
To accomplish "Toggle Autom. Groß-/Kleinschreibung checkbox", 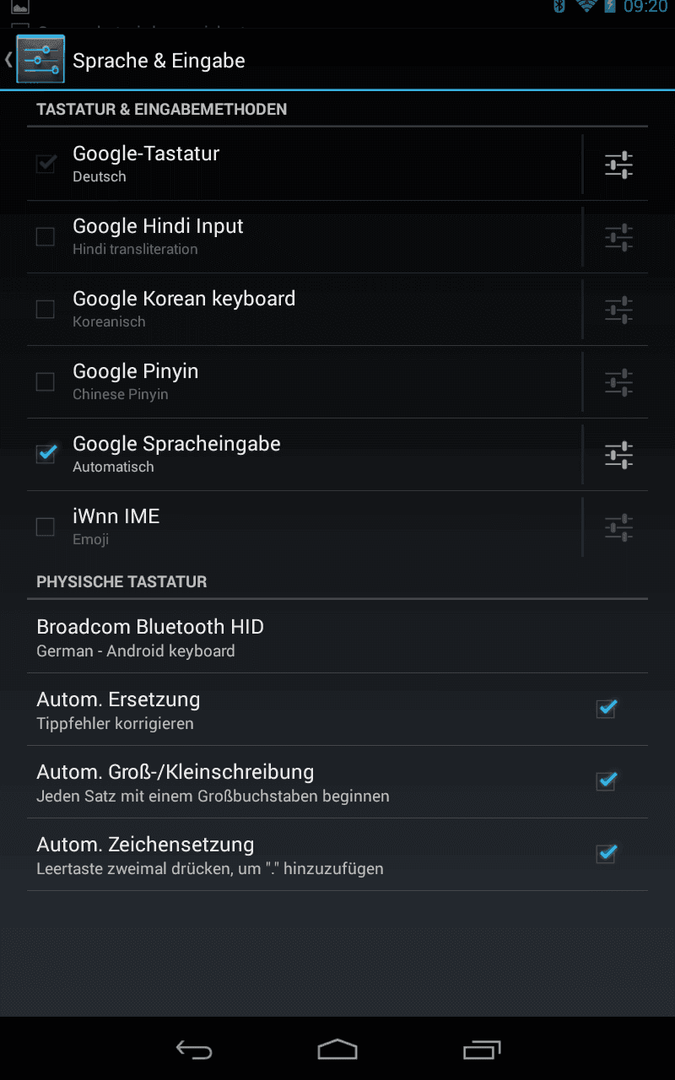I will (606, 781).
